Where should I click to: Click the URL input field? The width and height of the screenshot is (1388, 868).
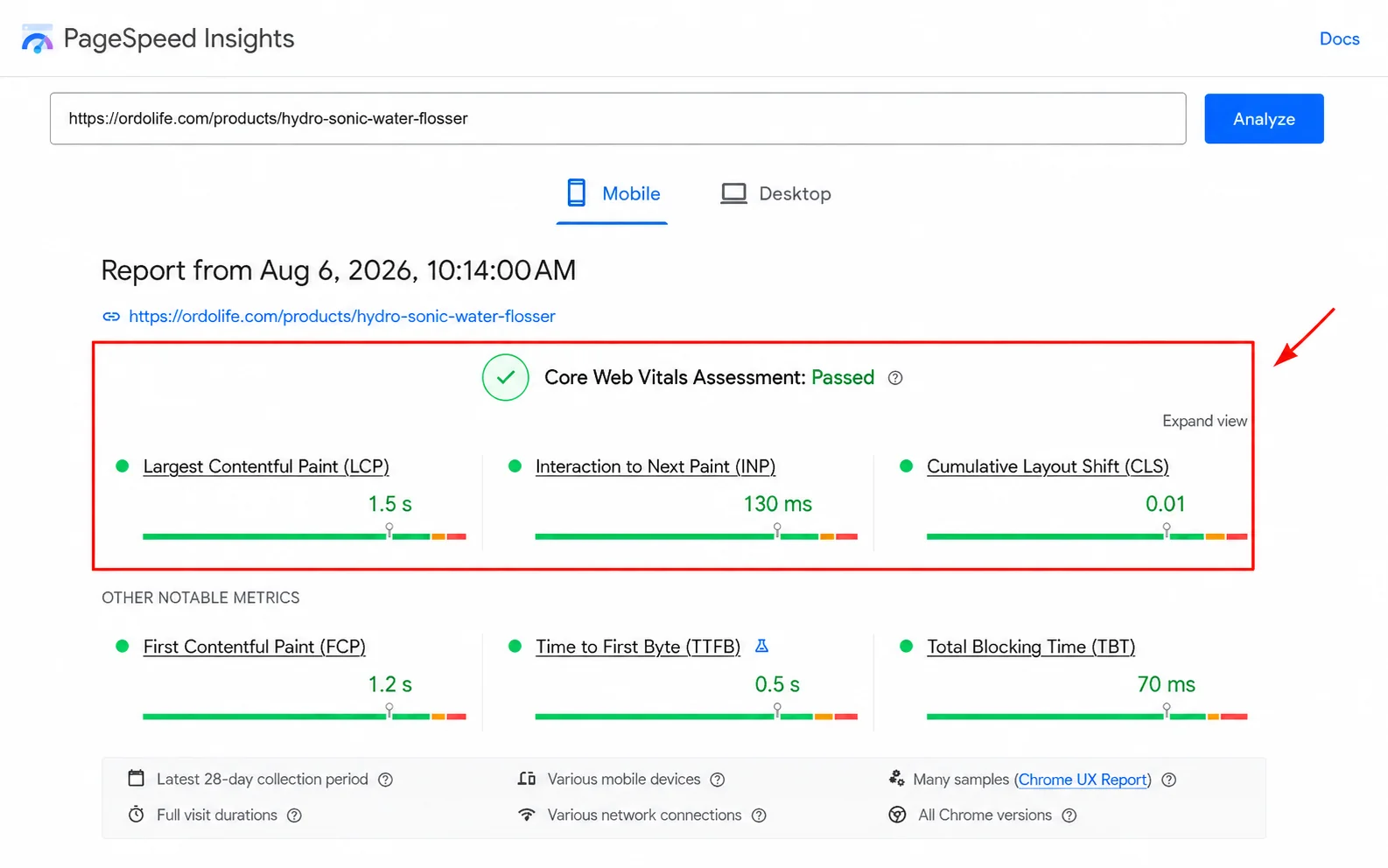[x=618, y=118]
